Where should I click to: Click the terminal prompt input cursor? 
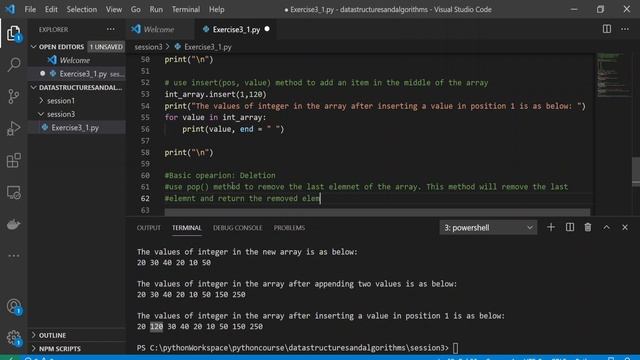pyautogui.click(x=455, y=348)
